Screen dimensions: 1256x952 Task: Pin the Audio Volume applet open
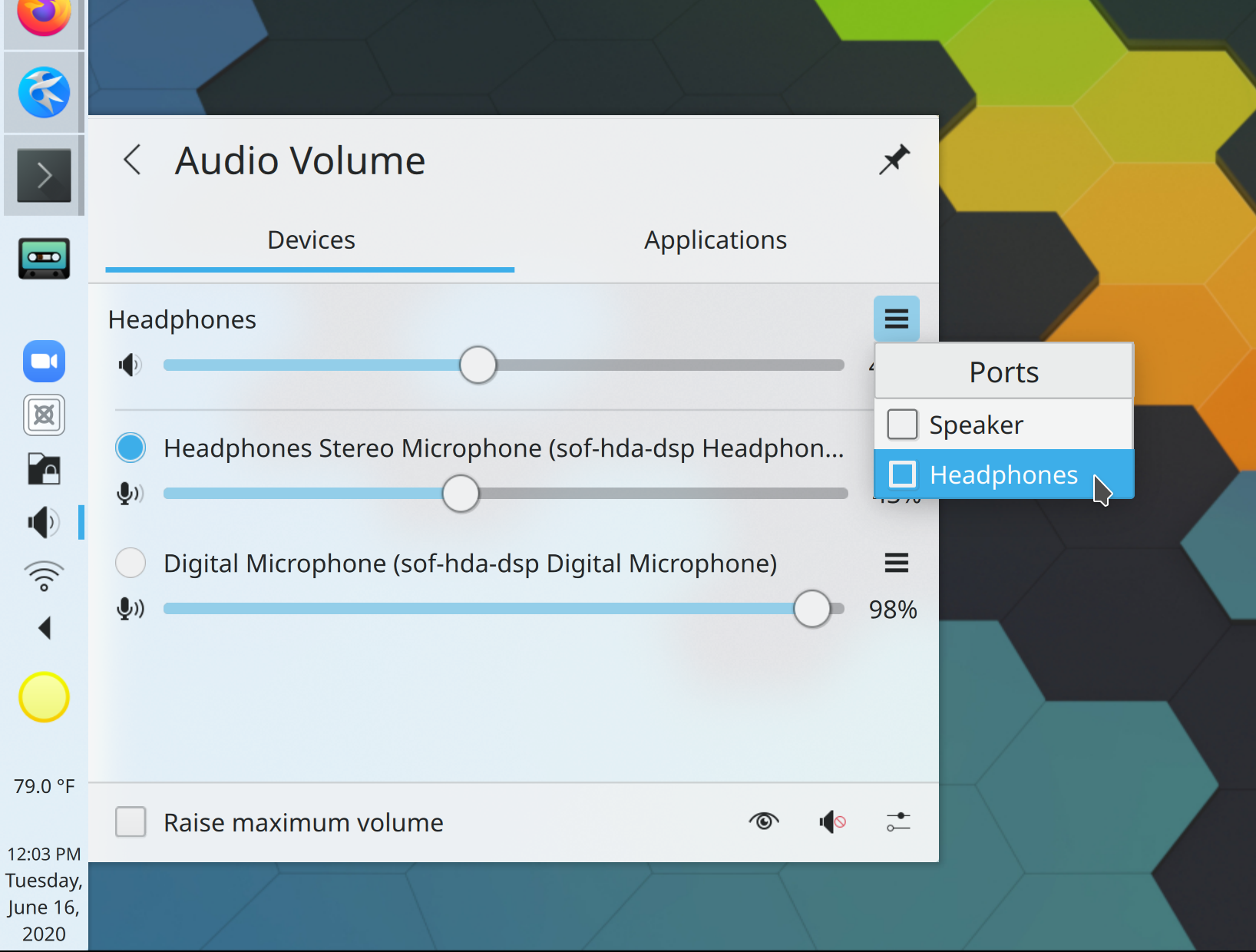894,160
